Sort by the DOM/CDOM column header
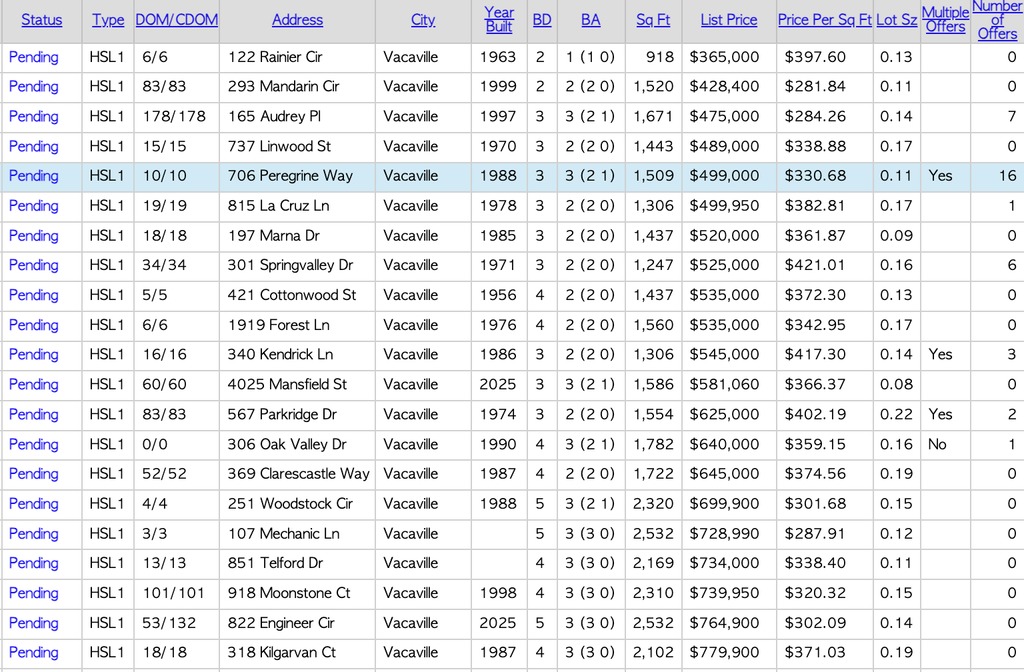Viewport: 1024px width, 672px height. pyautogui.click(x=176, y=20)
